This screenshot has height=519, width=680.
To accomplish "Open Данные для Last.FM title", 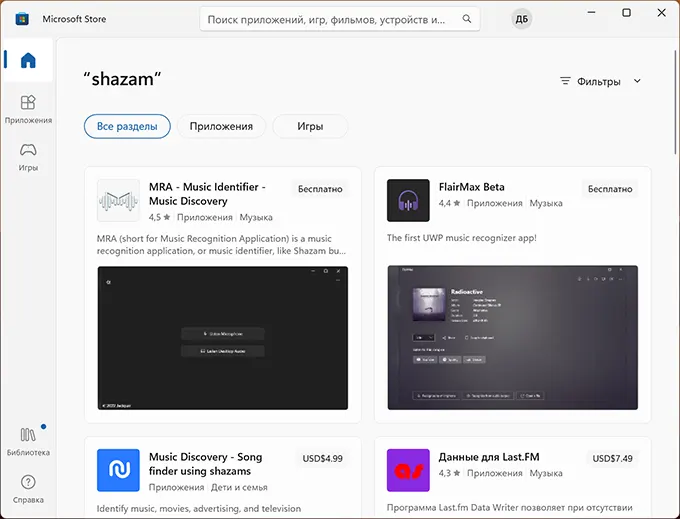I will [x=489, y=457].
